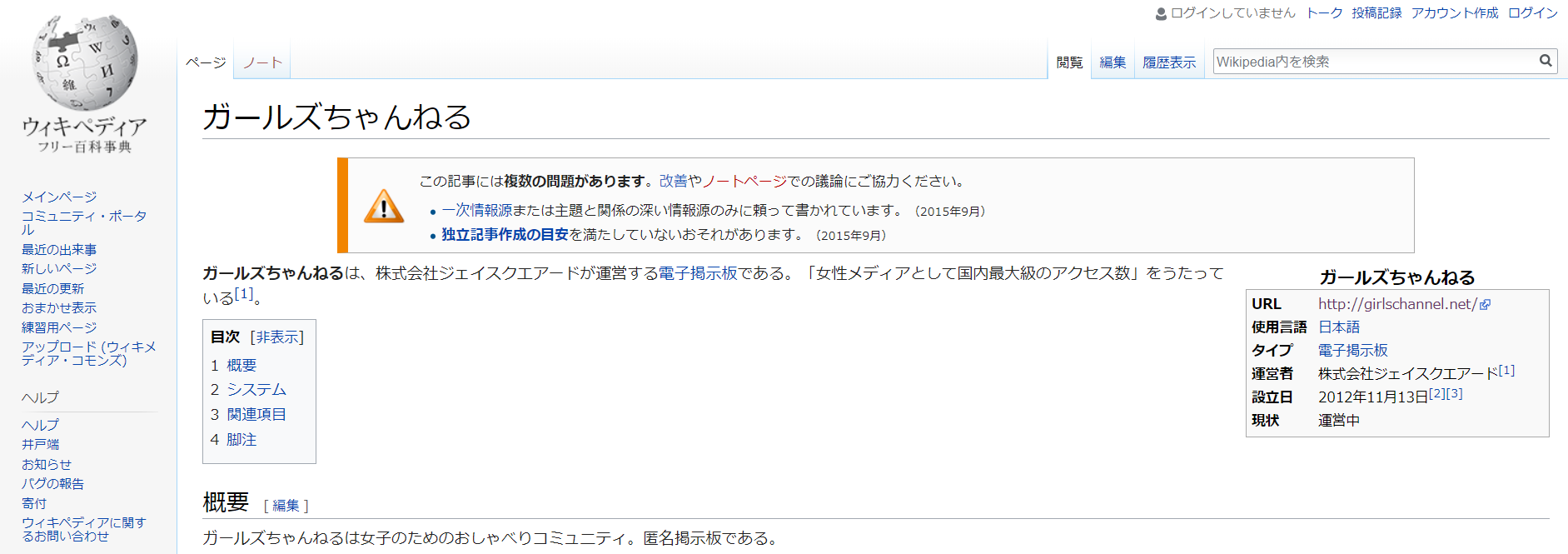This screenshot has height=554, width=1568.
Task: Open http://girlschannel.net/ URL in infobox
Action: [1398, 304]
